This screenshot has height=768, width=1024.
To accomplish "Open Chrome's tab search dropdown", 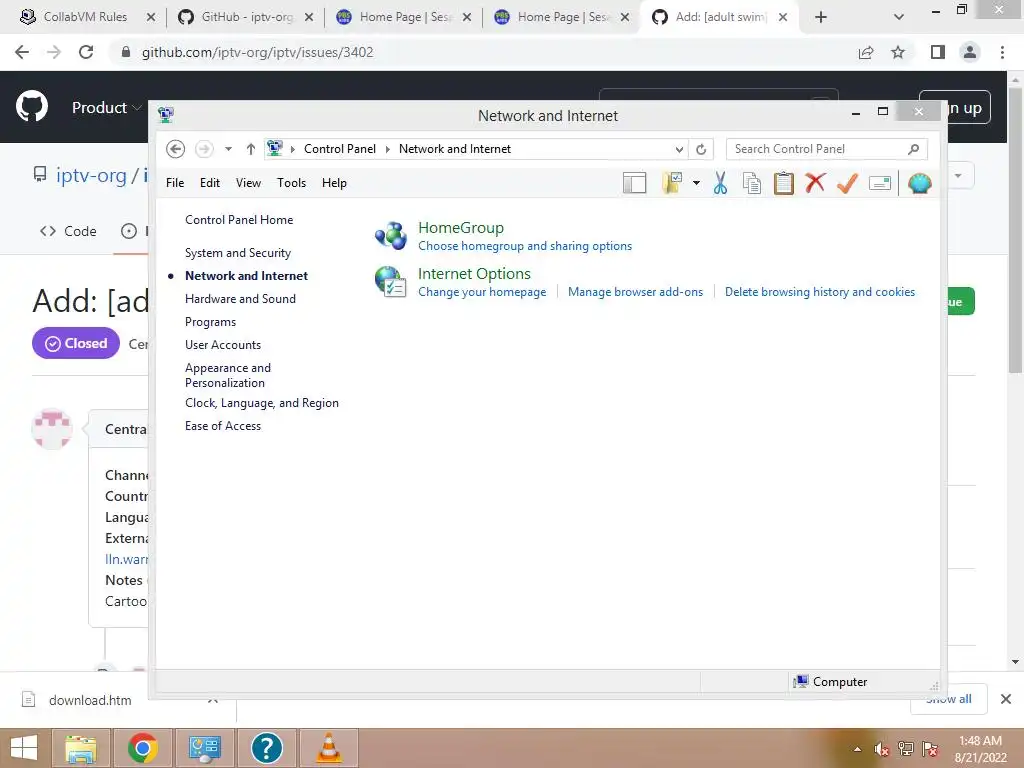I will point(899,17).
